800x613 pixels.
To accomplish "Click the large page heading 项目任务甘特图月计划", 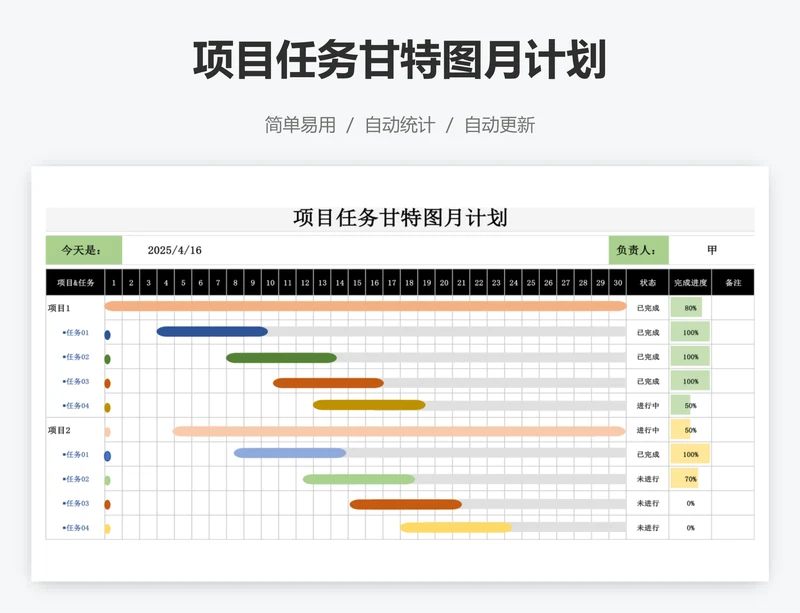I will (x=399, y=60).
